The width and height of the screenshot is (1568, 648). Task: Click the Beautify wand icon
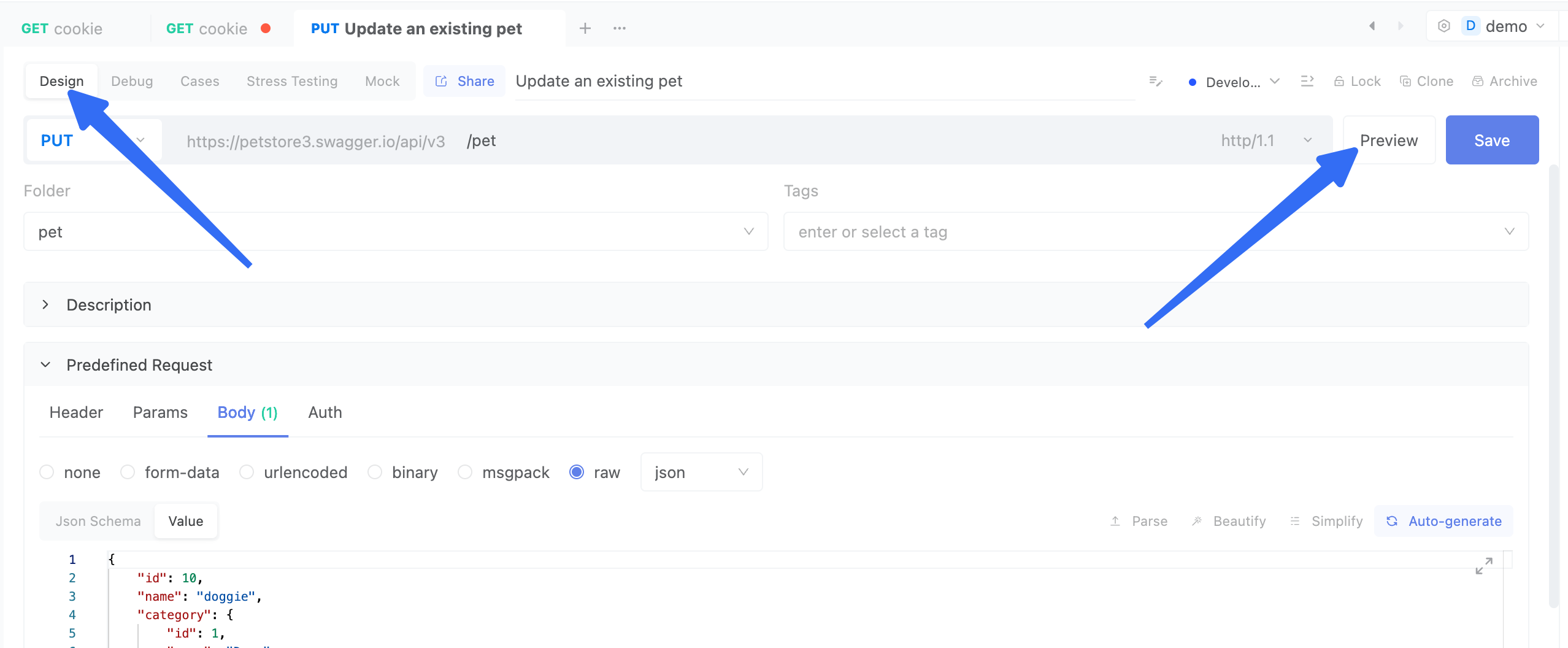(x=1197, y=521)
